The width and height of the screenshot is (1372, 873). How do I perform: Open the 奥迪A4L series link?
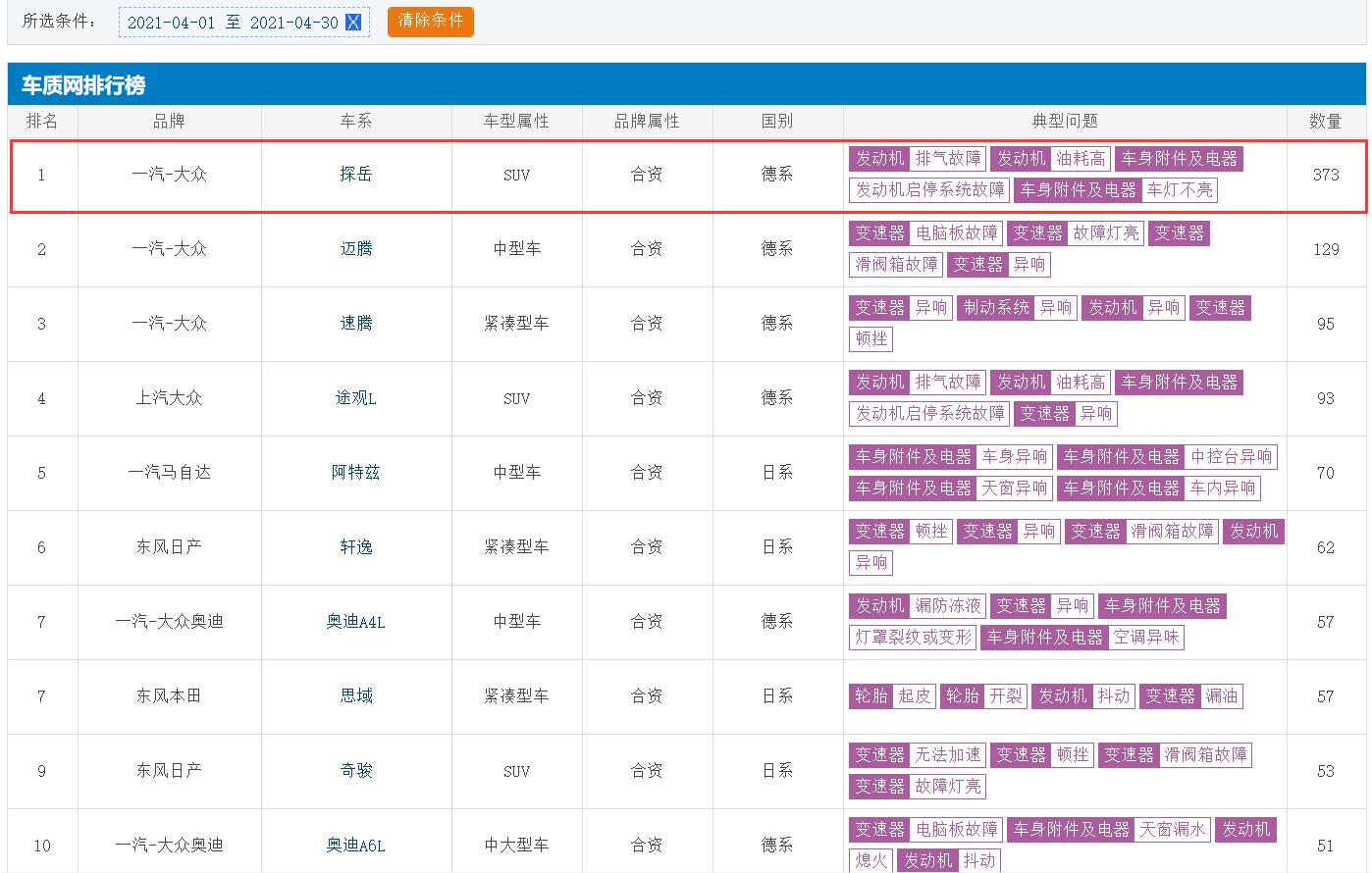[356, 622]
